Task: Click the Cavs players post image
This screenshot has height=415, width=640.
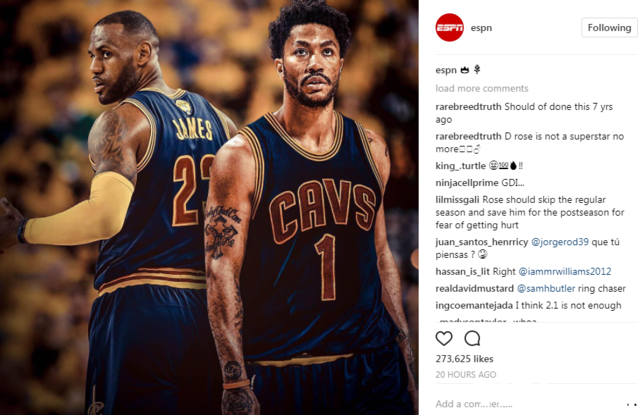Action: (209, 207)
